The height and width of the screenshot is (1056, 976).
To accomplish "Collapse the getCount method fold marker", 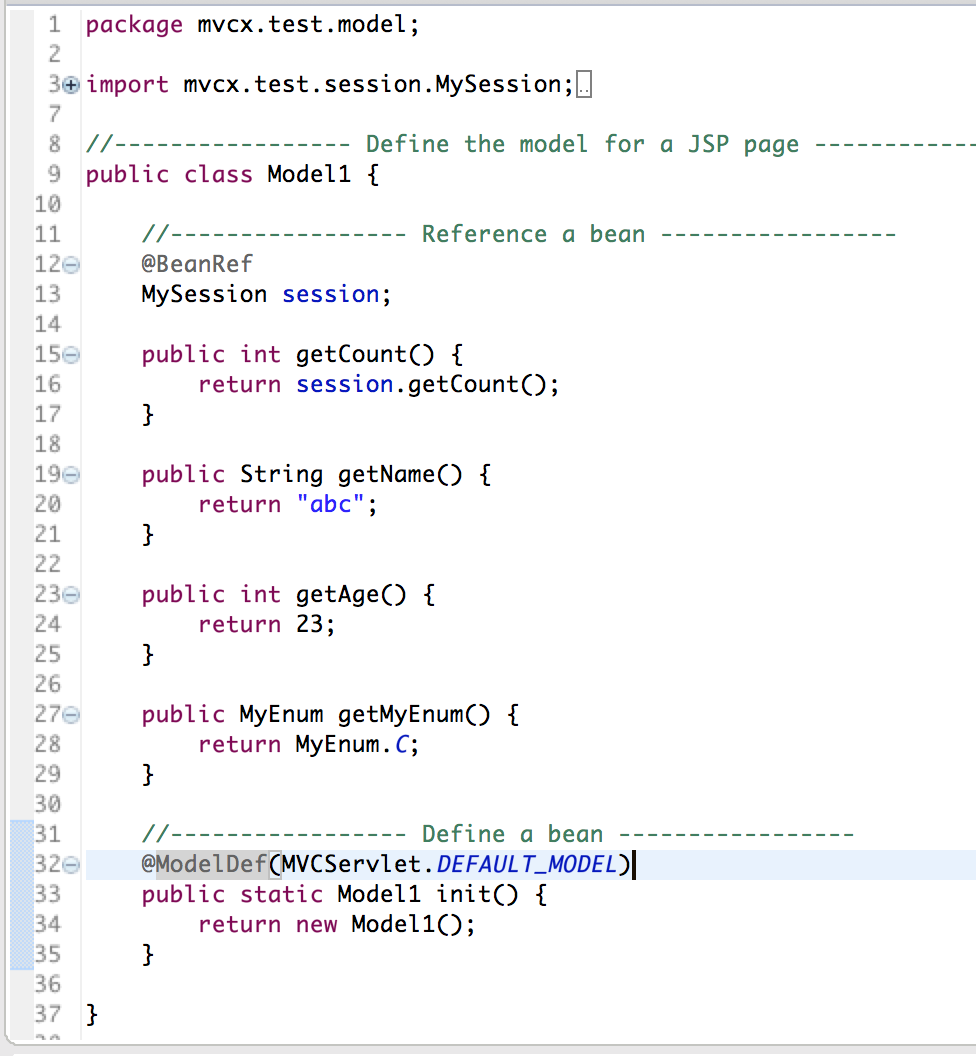I will click(69, 356).
